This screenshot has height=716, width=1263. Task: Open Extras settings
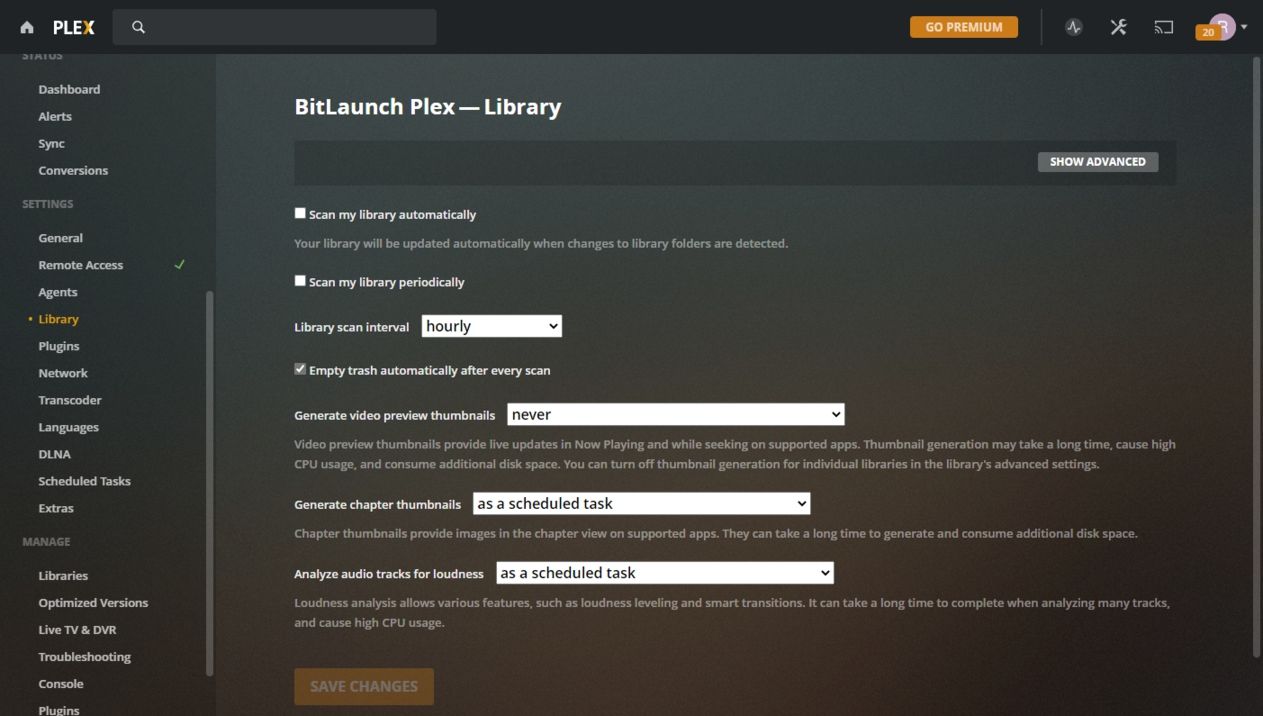coord(56,508)
